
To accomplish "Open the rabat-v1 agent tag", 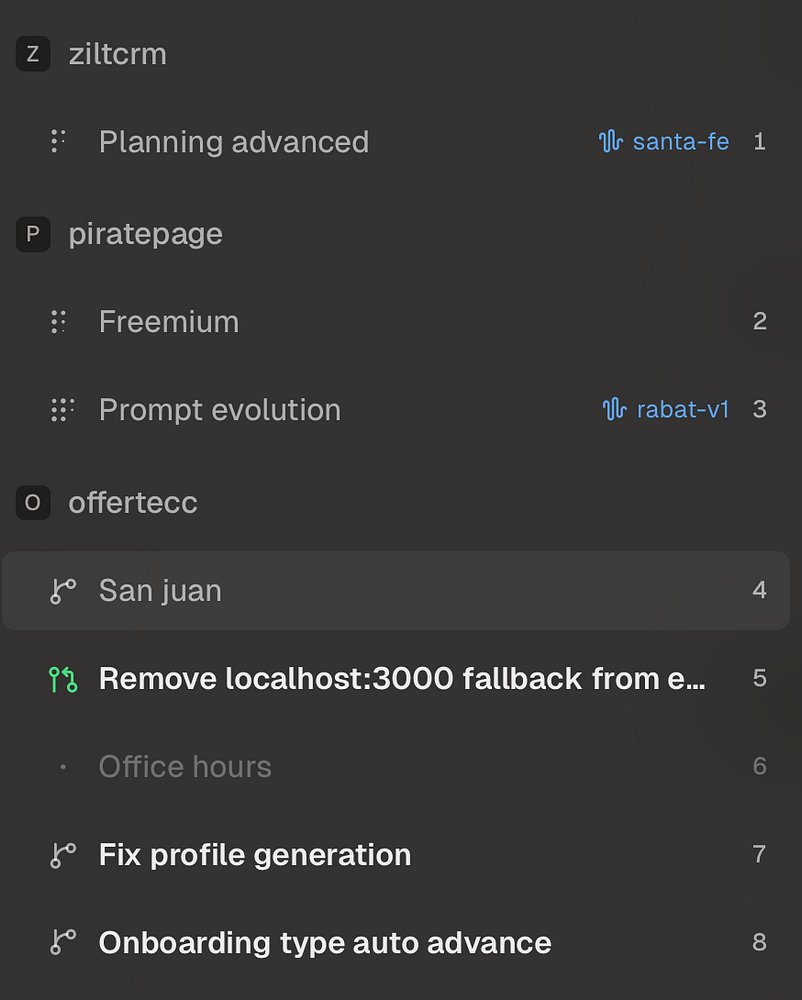I will coord(667,410).
